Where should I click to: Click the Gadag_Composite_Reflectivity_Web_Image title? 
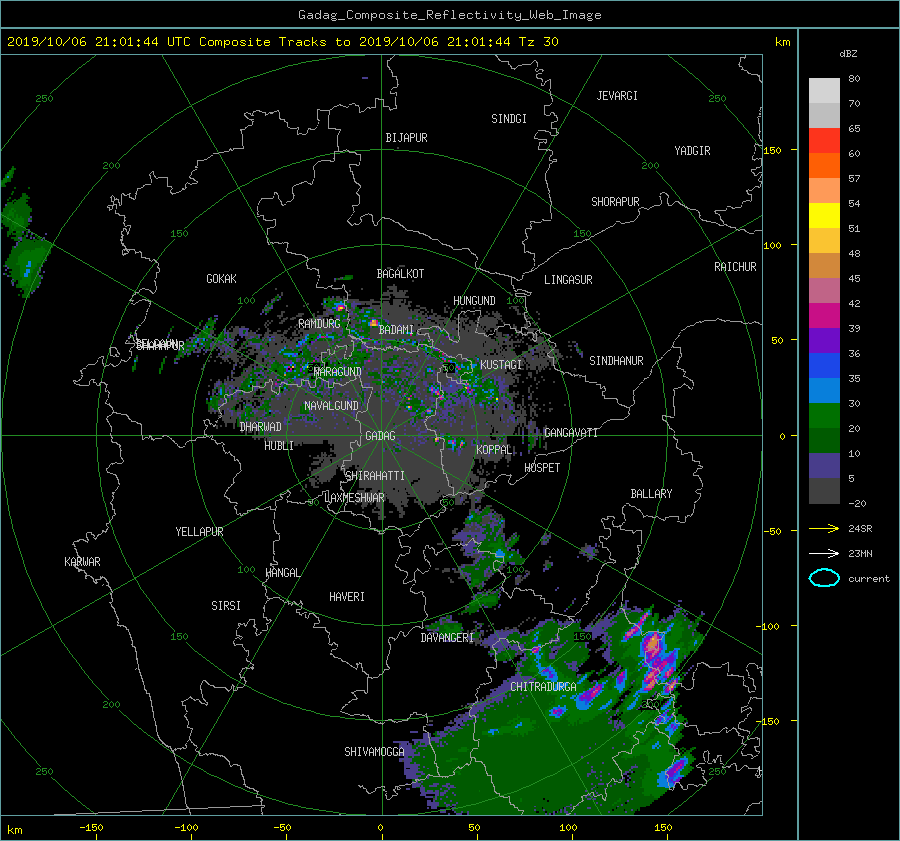coord(449,14)
